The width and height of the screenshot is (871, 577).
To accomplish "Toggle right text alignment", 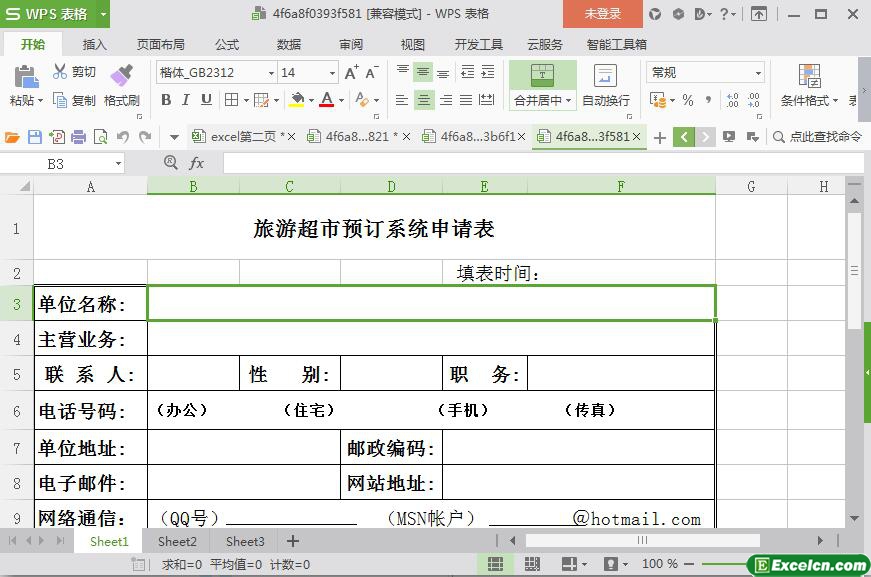I will 445,100.
